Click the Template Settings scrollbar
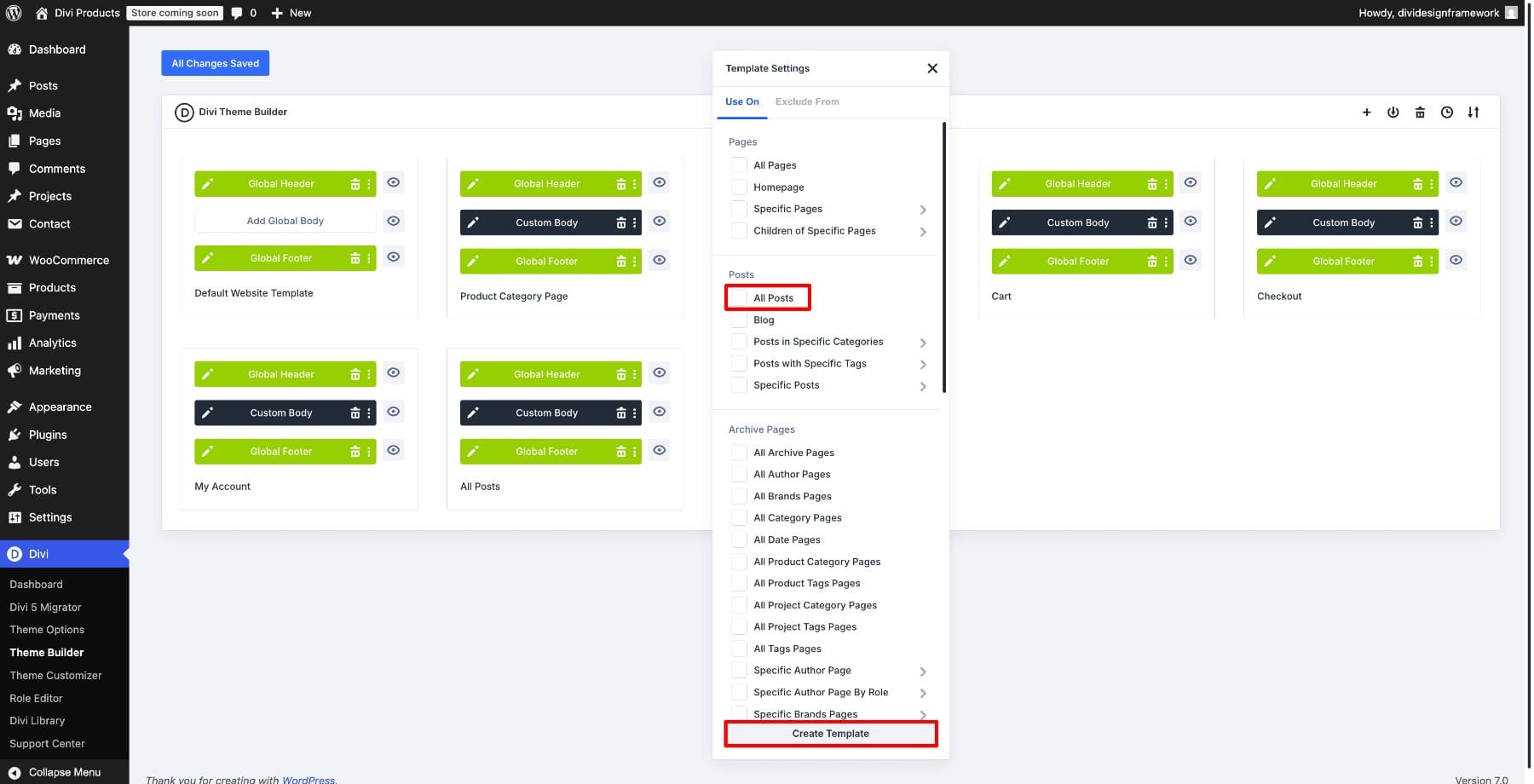 (x=944, y=257)
